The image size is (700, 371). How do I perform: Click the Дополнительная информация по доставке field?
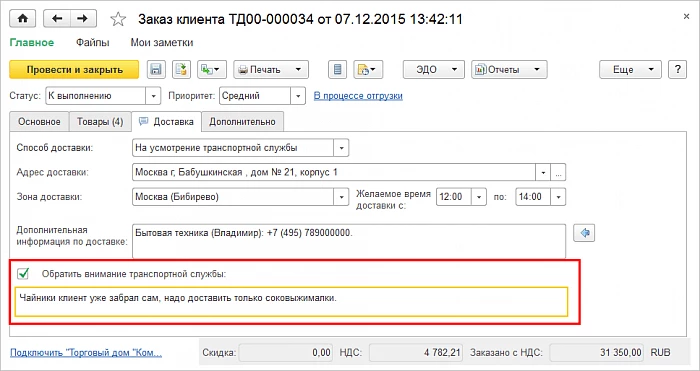point(349,241)
